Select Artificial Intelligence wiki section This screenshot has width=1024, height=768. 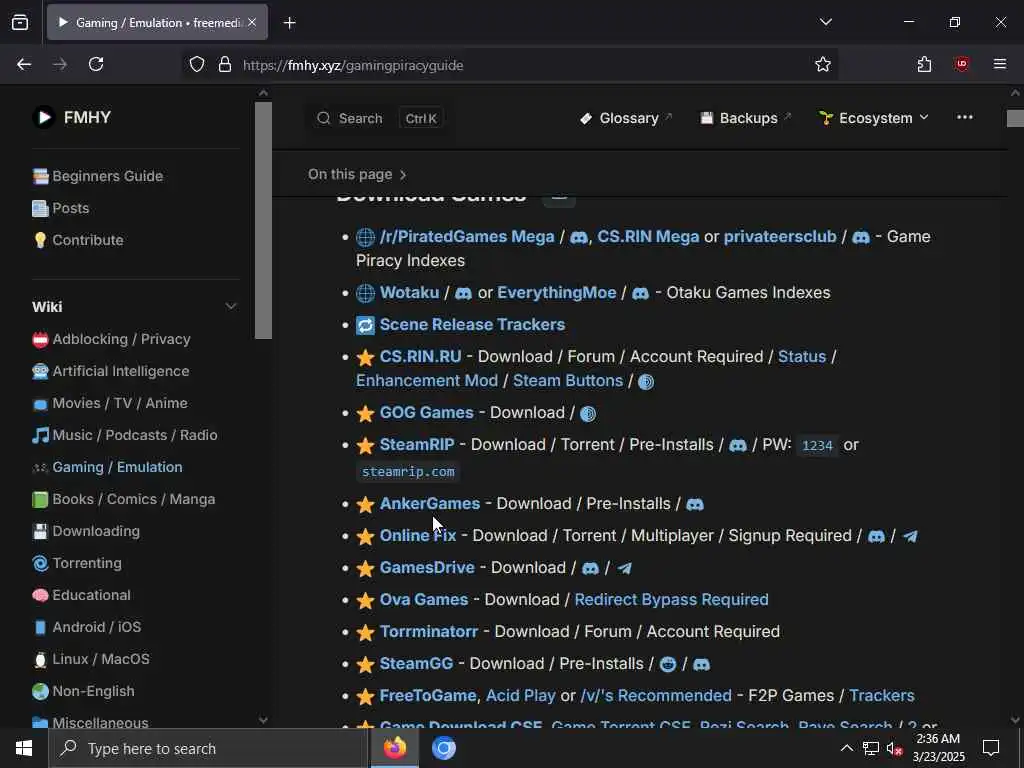pyautogui.click(x=111, y=371)
